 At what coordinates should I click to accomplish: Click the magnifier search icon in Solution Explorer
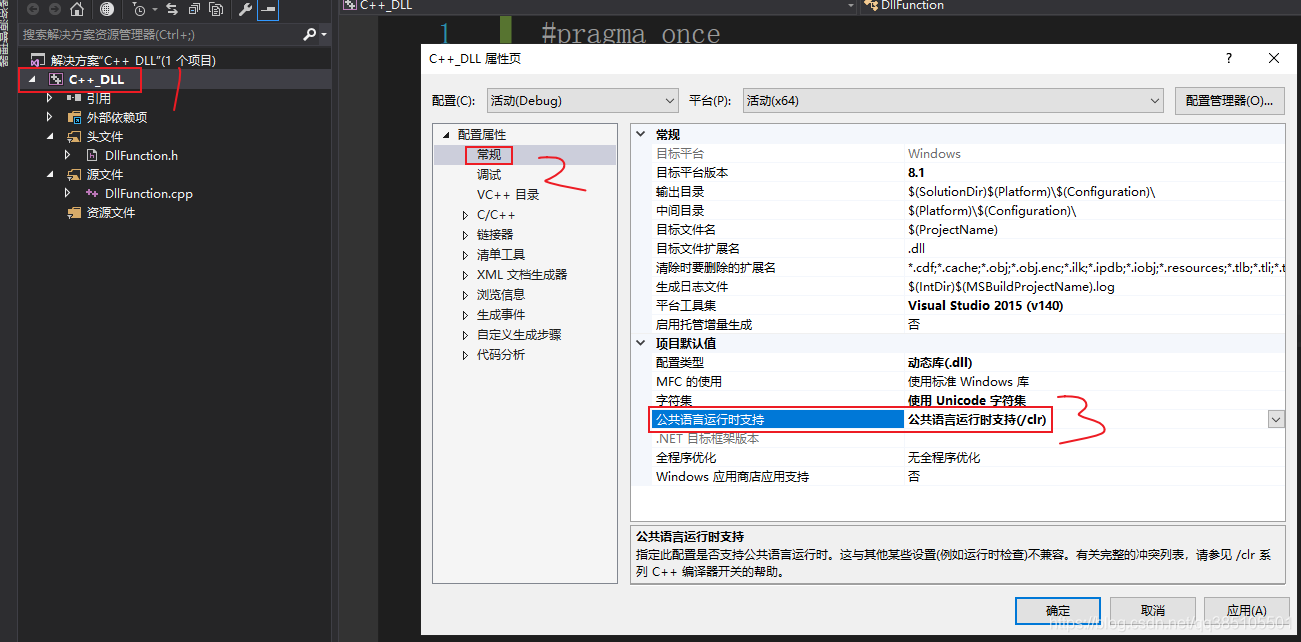point(309,34)
